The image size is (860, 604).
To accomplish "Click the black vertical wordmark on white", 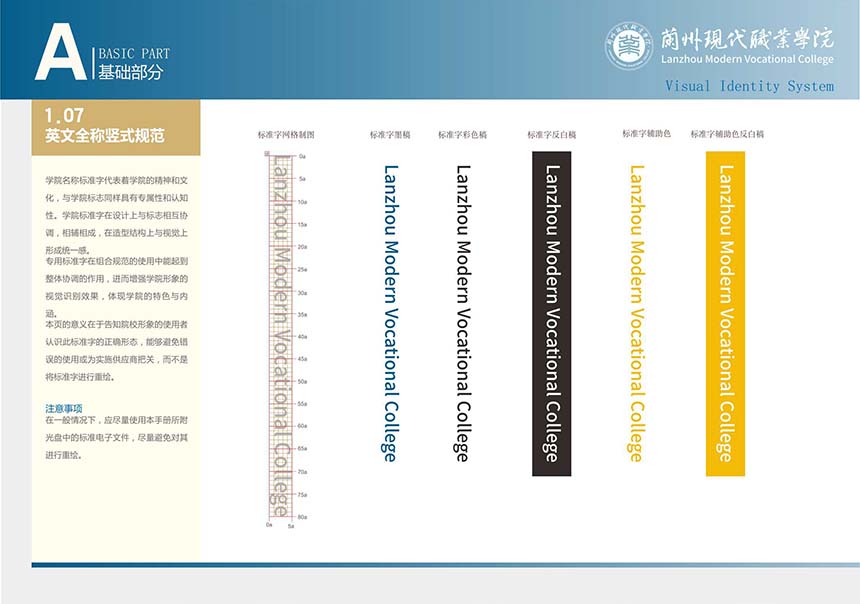I will coord(463,313).
